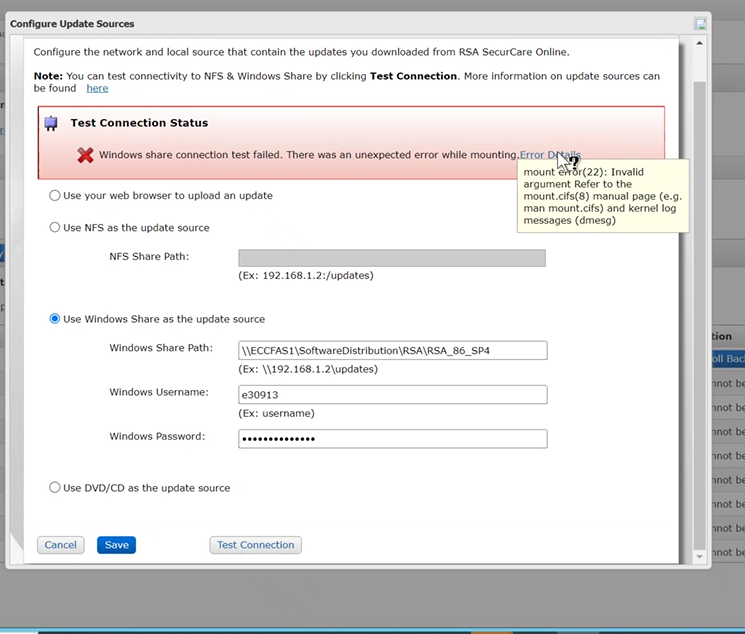This screenshot has width=745, height=634.
Task: Click the scrollbar down arrow
Action: (699, 556)
